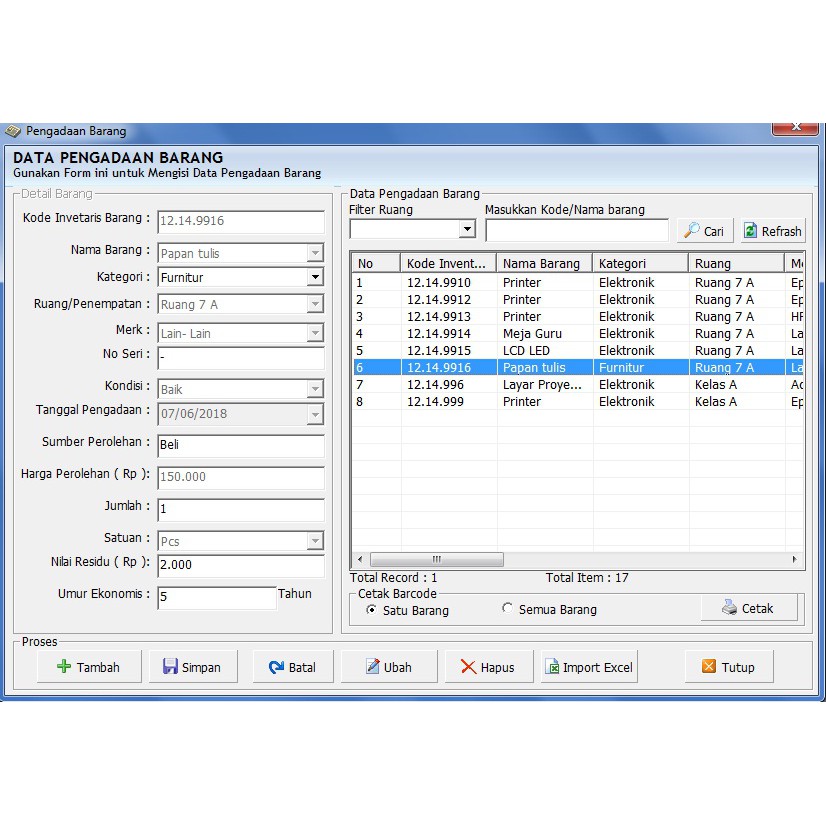Sort by Ruang column header
The image size is (826, 826).
click(736, 263)
